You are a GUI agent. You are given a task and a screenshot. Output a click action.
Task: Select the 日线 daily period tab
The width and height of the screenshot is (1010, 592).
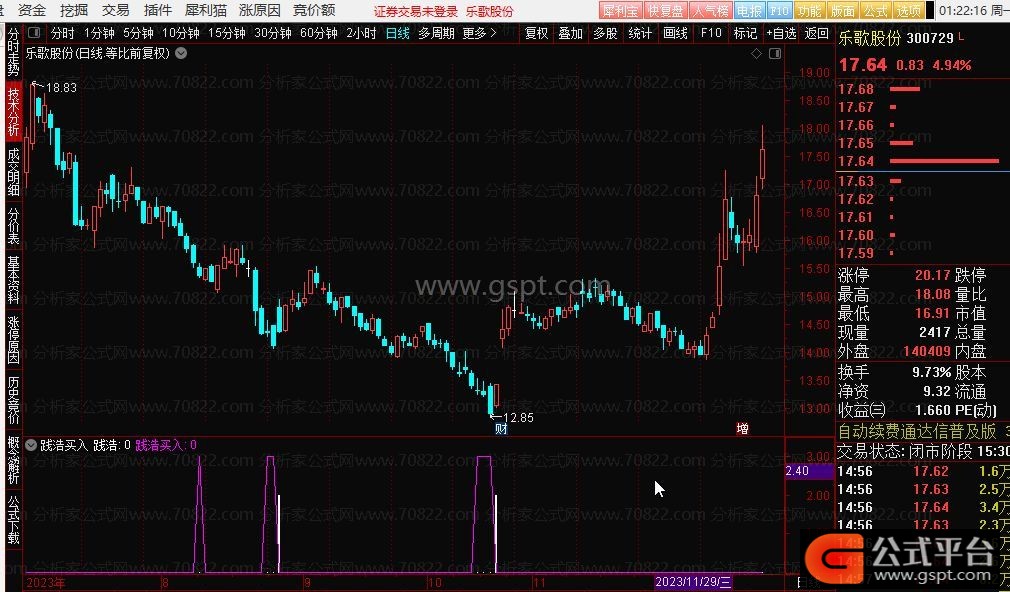[397, 33]
